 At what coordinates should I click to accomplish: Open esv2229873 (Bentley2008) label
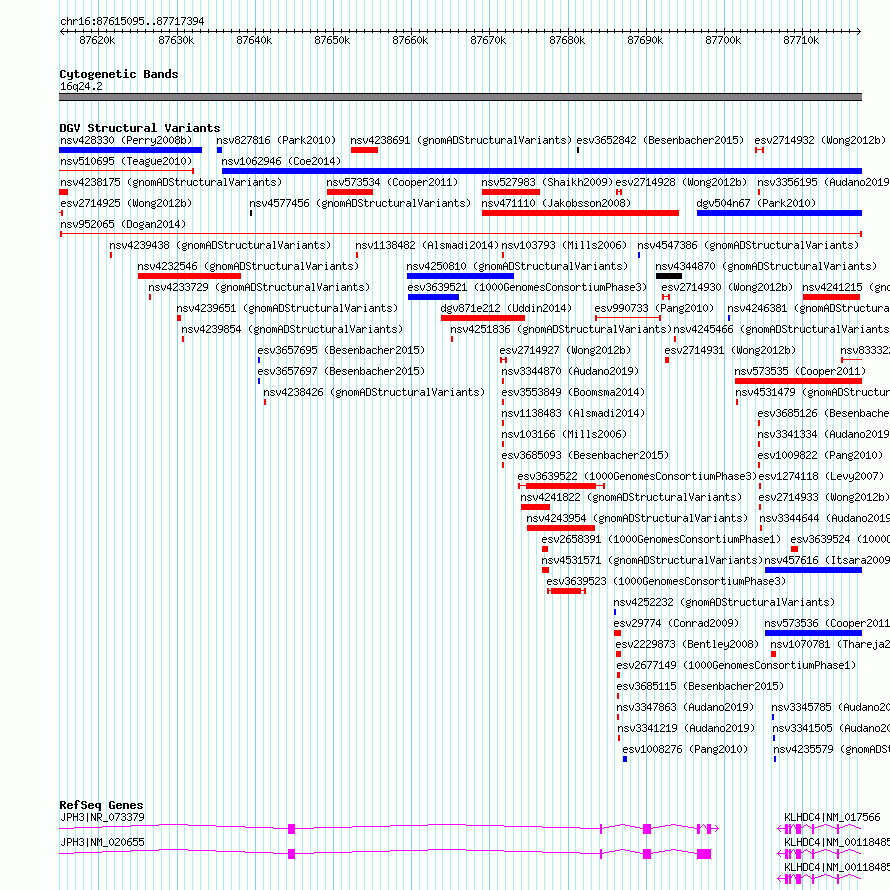(687, 644)
